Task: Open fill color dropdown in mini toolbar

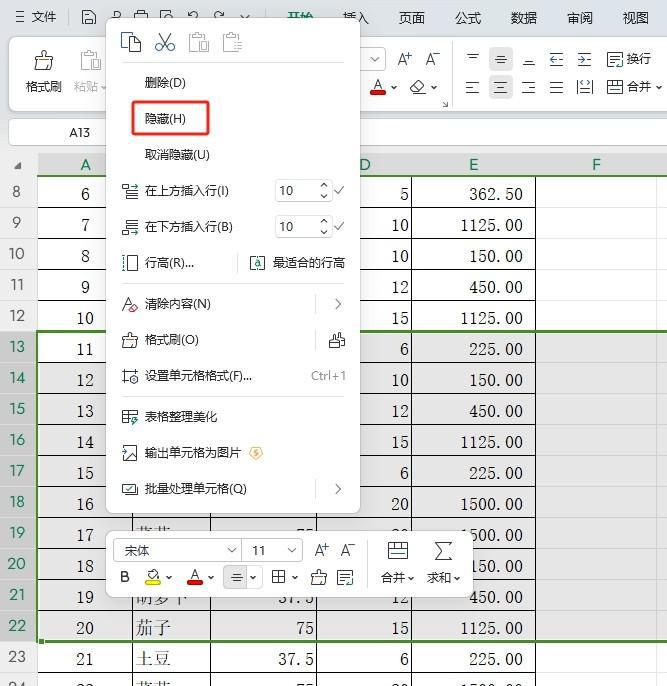Action: [x=169, y=578]
